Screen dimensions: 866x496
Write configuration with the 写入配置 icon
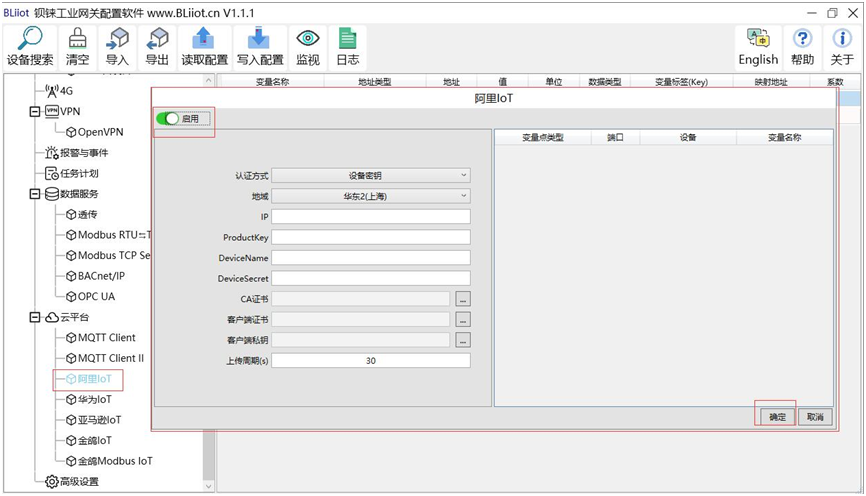point(260,47)
